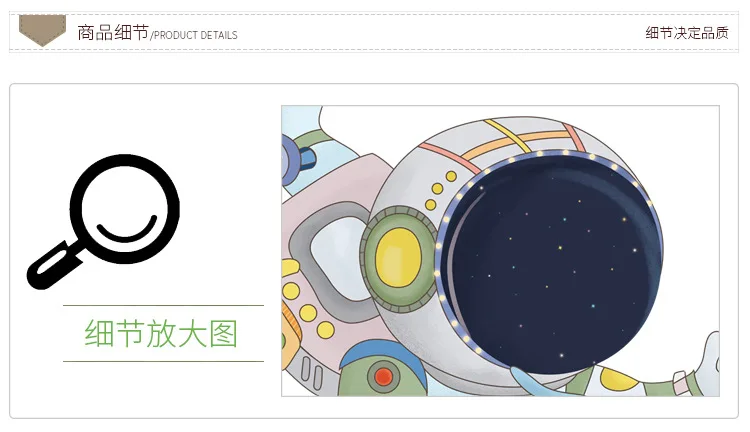Click the 商品细节 heading text
Viewport: 750px width, 432px height.
pos(113,33)
